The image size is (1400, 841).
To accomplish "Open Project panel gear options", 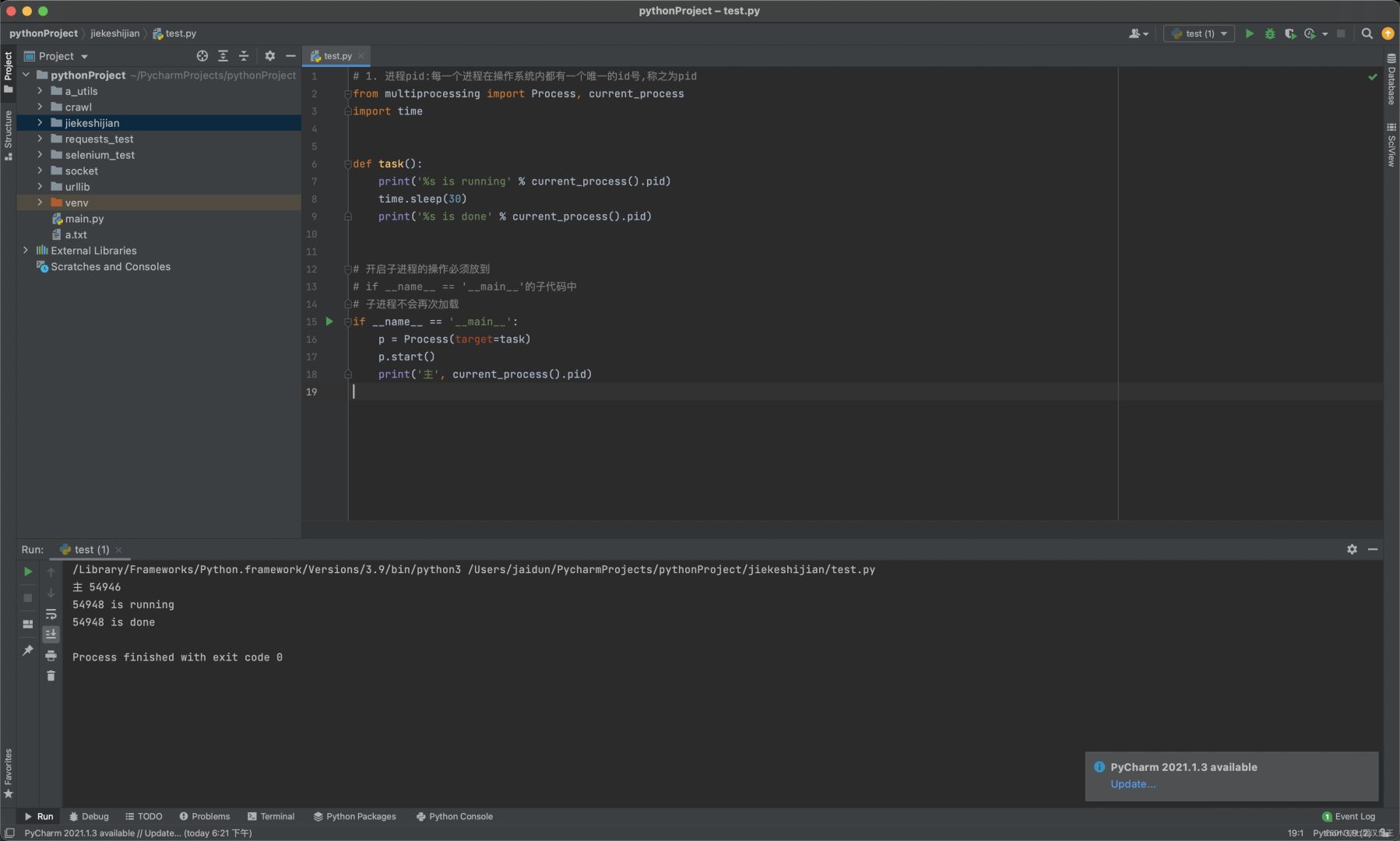I will 269,56.
